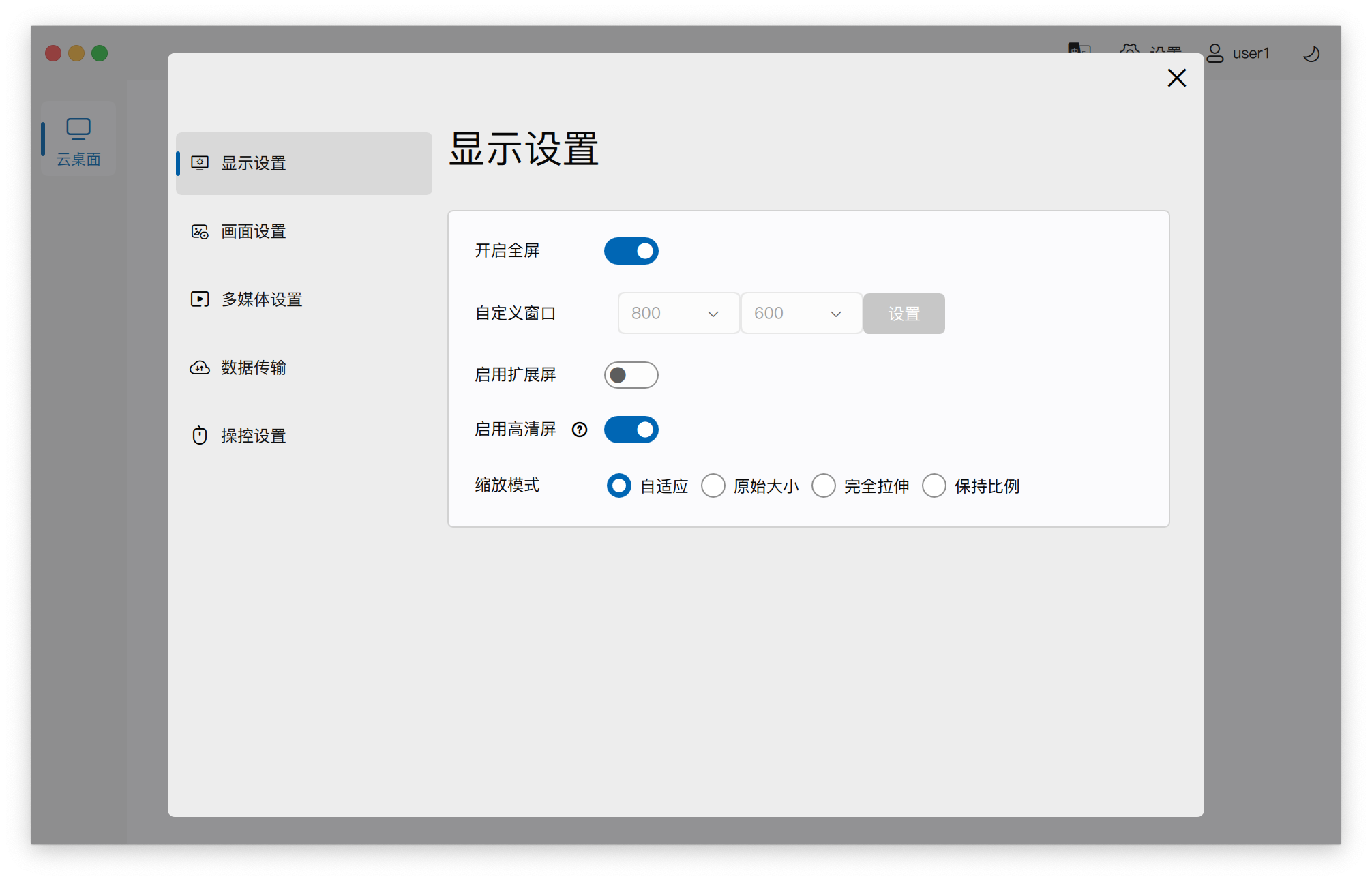Click the red macOS close window button
The image size is (1372, 881).
coord(53,53)
